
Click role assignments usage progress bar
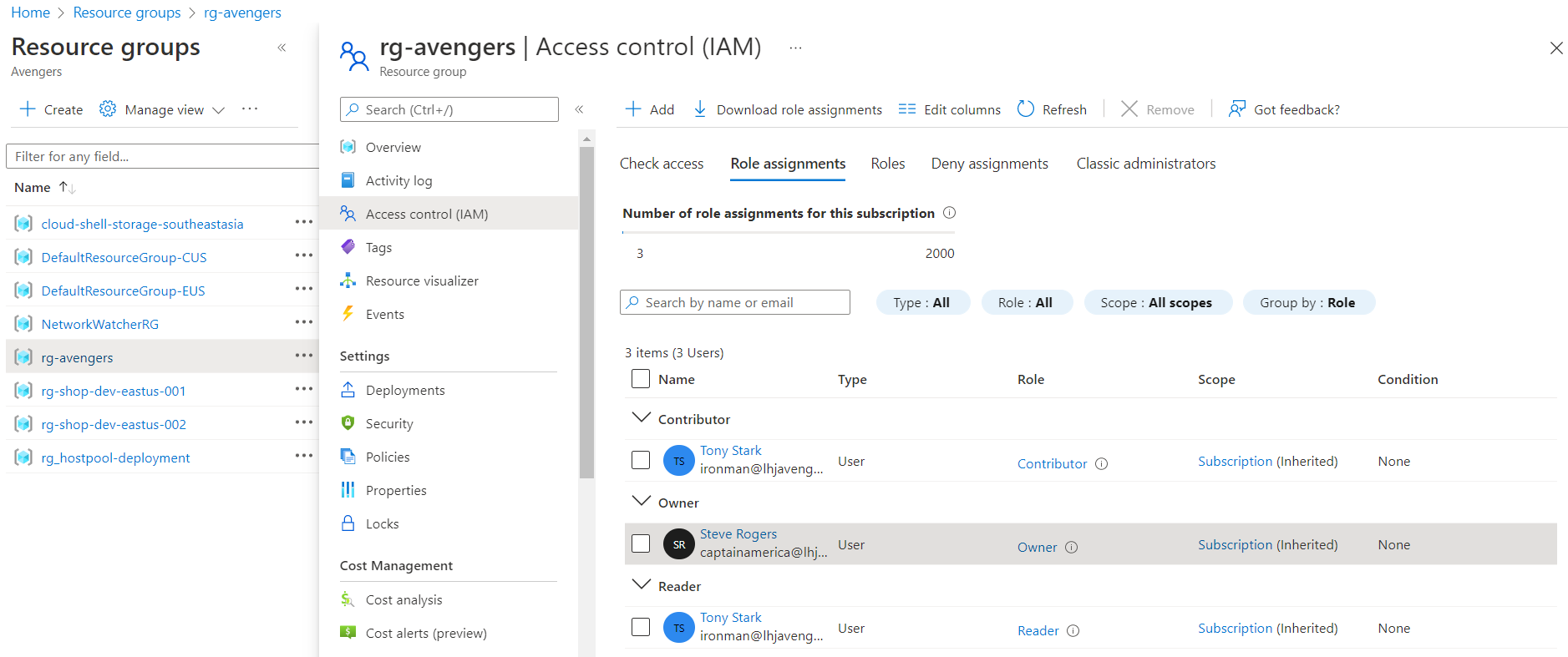pos(788,233)
